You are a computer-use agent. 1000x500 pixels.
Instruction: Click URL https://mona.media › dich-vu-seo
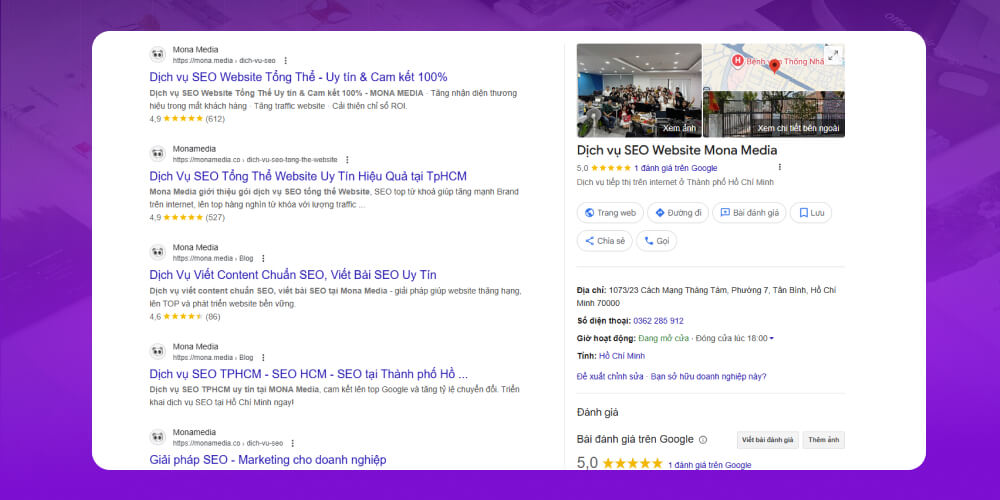point(224,61)
